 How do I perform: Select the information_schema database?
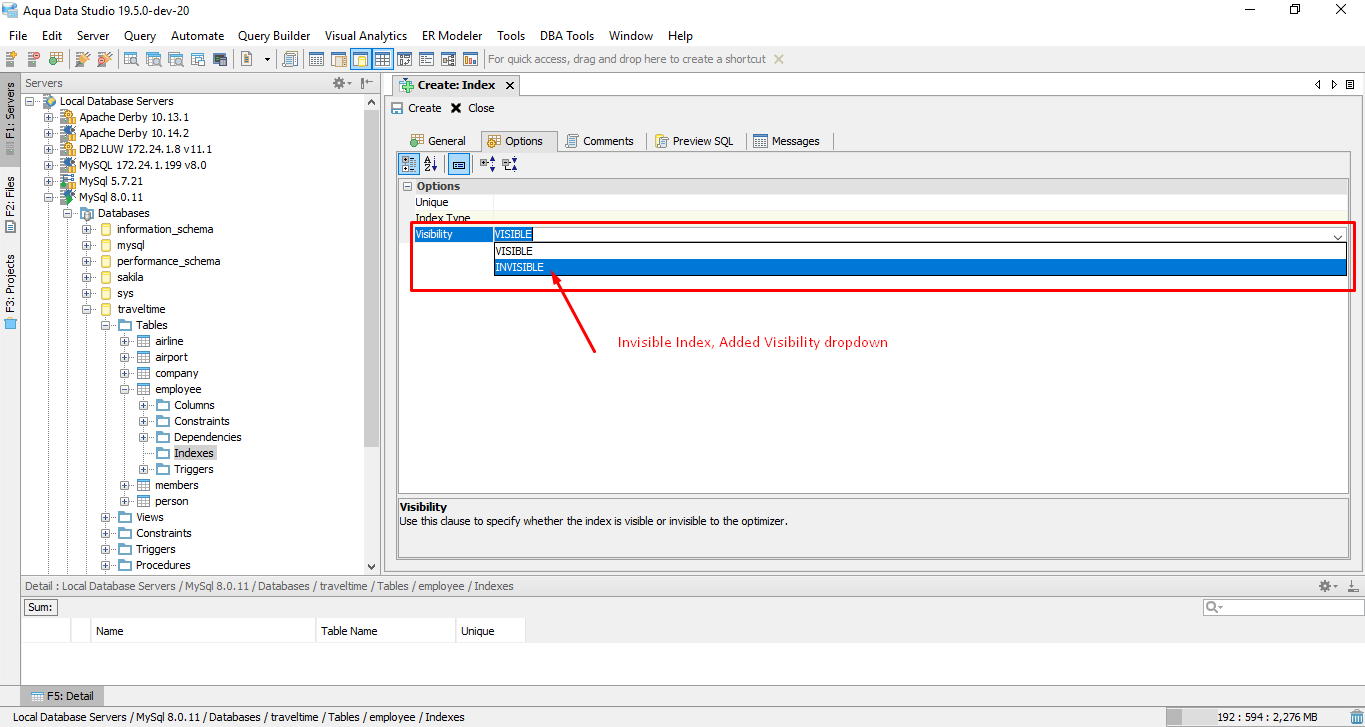[x=164, y=229]
